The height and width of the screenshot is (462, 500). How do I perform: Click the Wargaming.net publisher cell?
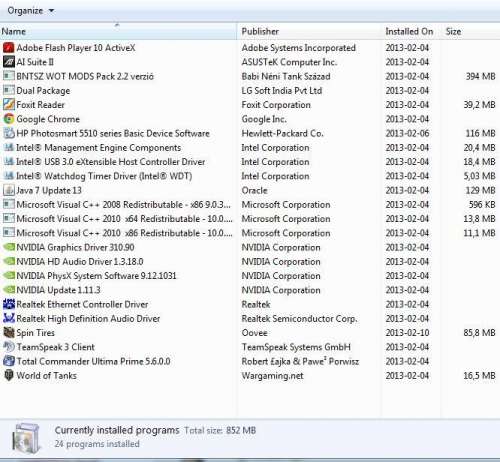273,376
